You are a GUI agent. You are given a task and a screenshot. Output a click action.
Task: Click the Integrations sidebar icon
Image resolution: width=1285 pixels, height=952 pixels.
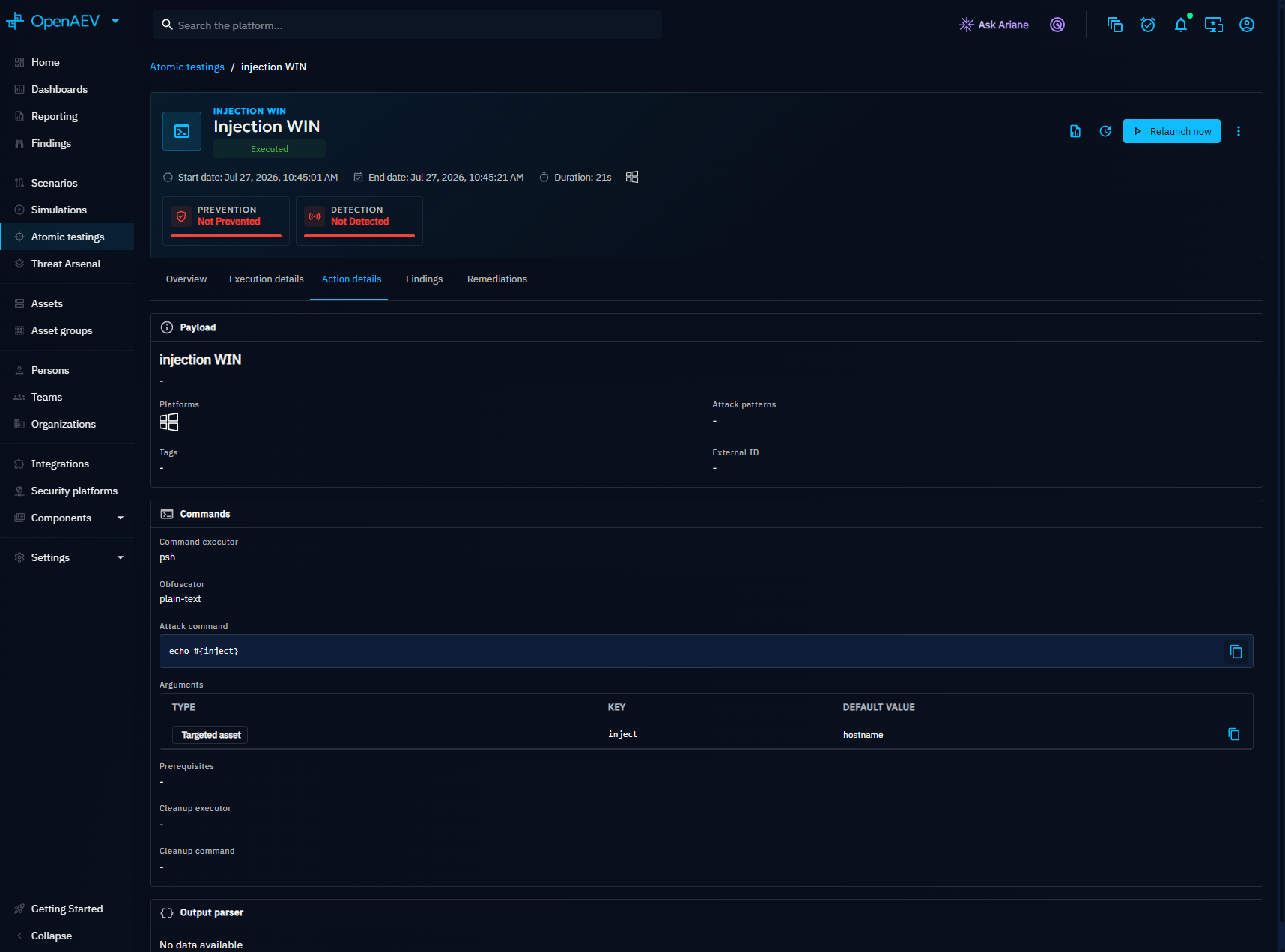click(19, 464)
